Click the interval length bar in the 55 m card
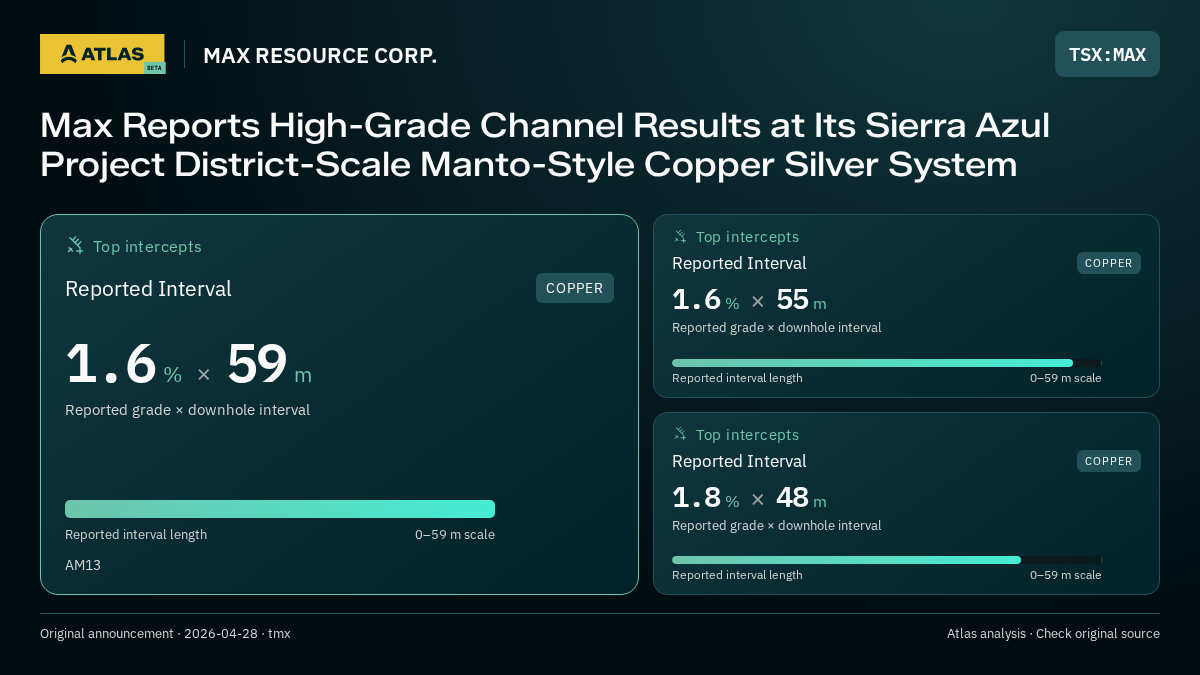The height and width of the screenshot is (675, 1200). tap(887, 363)
